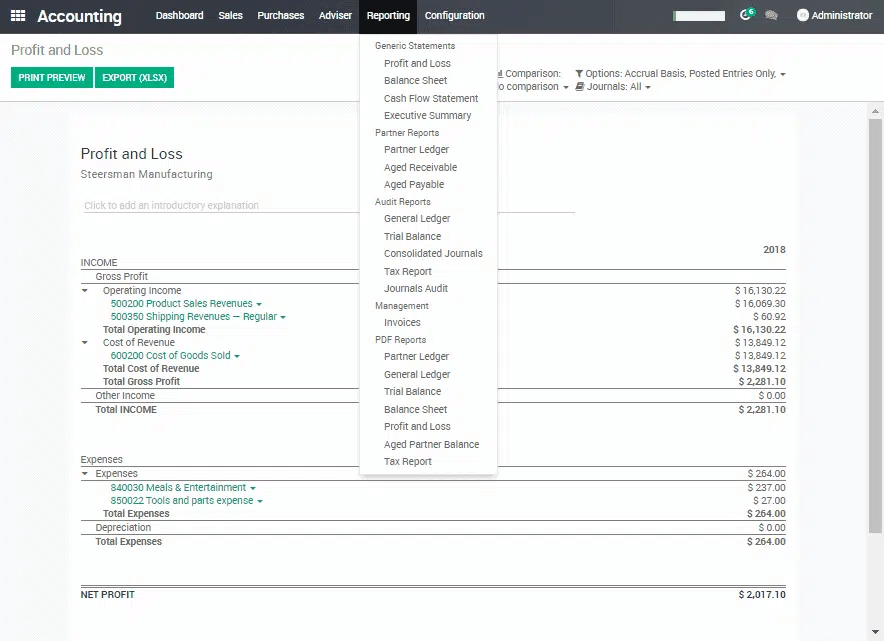
Task: Click the activities clock icon with badge
Action: coord(746,16)
